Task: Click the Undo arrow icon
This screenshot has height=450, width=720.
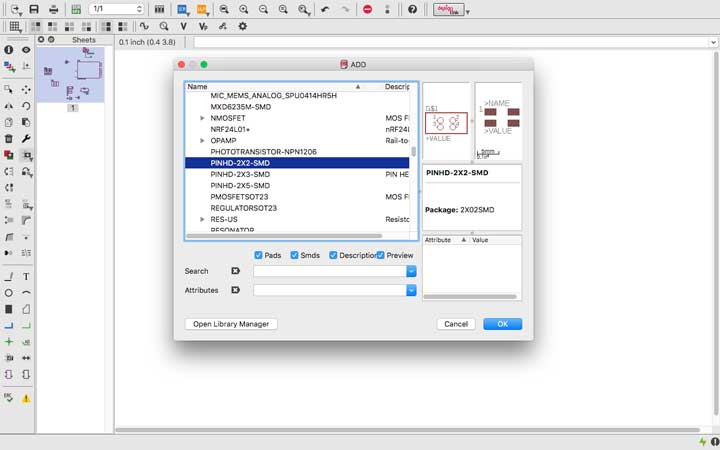Action: (325, 9)
